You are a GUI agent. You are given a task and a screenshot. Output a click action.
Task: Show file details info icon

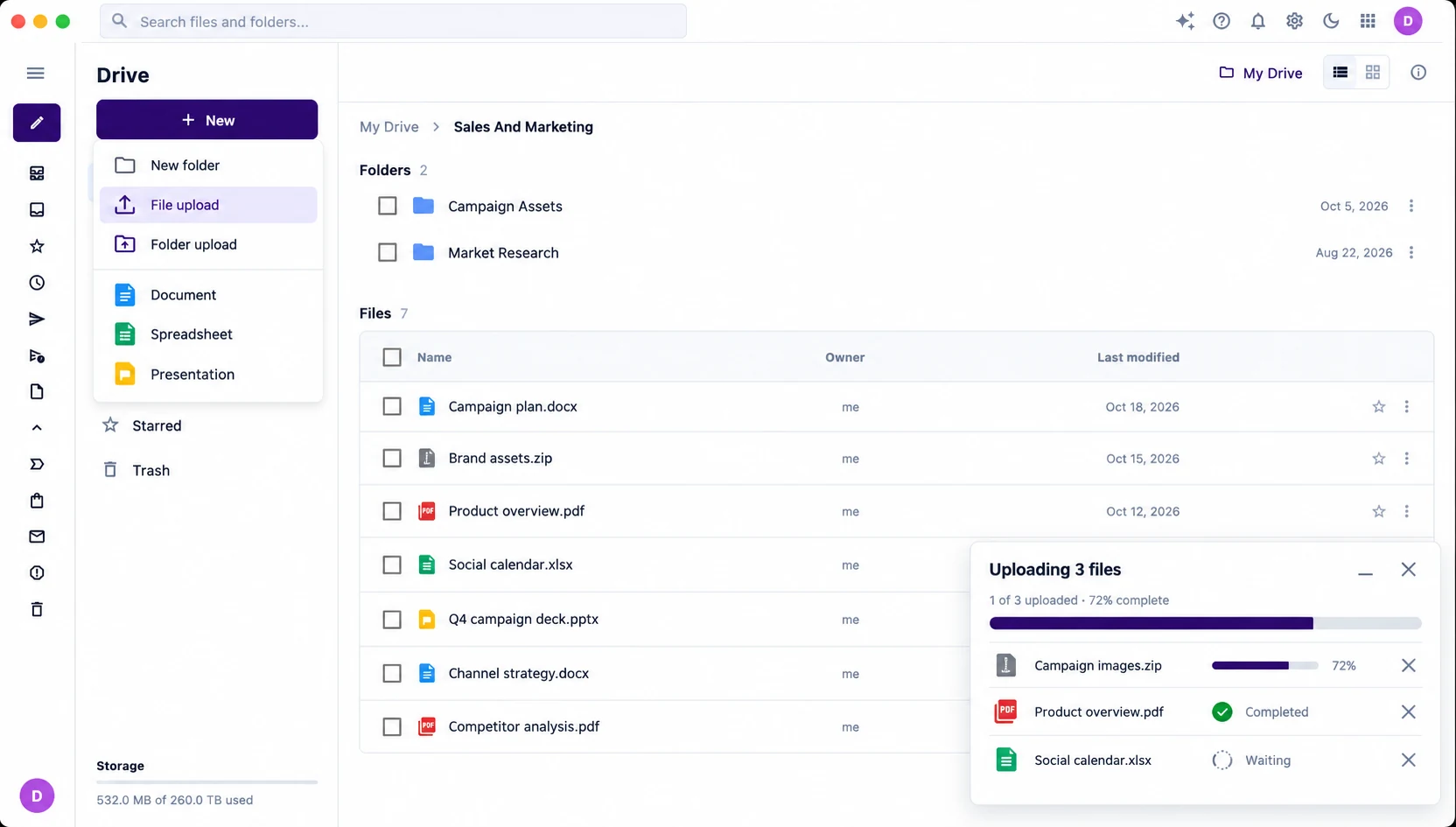coord(1418,73)
